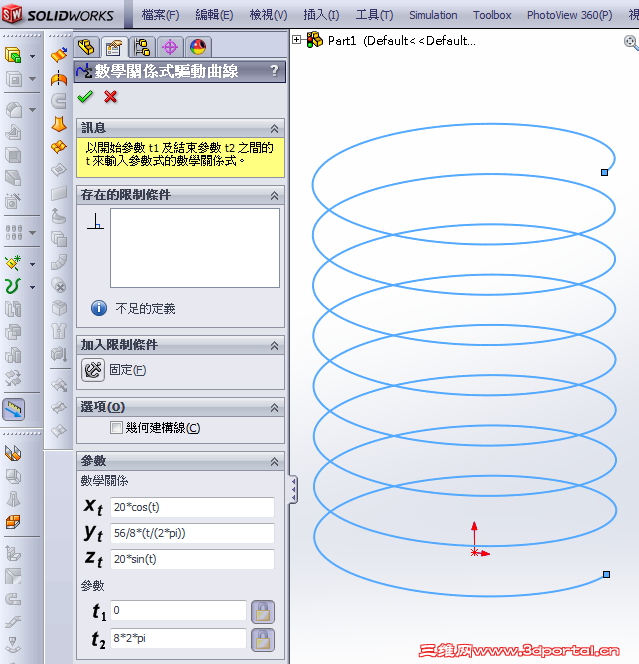Click the zoom magnifier icon in viewport corner
This screenshot has height=664, width=639.
click(x=631, y=42)
